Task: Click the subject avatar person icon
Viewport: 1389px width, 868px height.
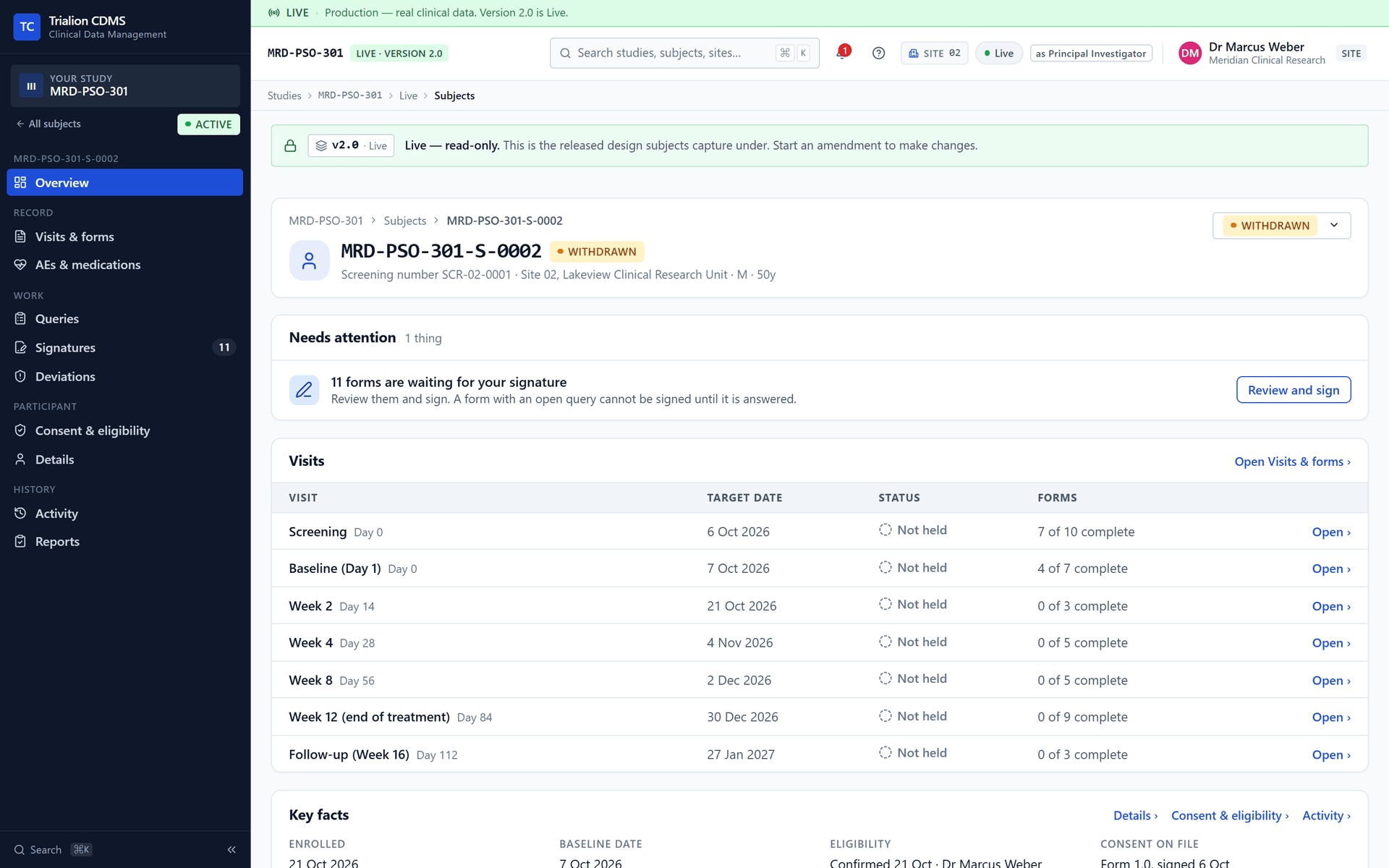Action: pyautogui.click(x=309, y=260)
